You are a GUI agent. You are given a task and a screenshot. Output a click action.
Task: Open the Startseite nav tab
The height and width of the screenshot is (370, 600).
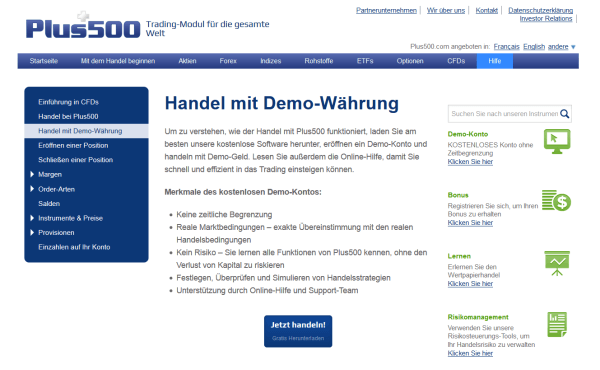point(44,61)
